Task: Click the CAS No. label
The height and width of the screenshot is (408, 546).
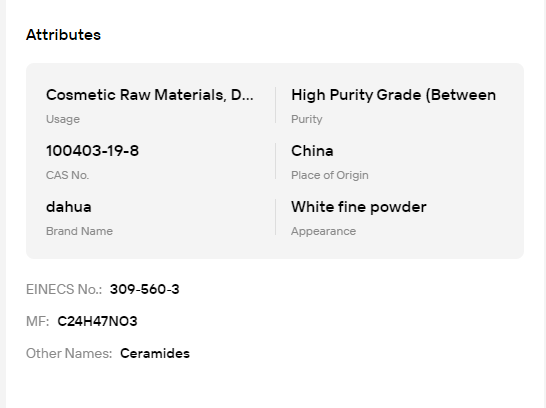Action: (67, 175)
